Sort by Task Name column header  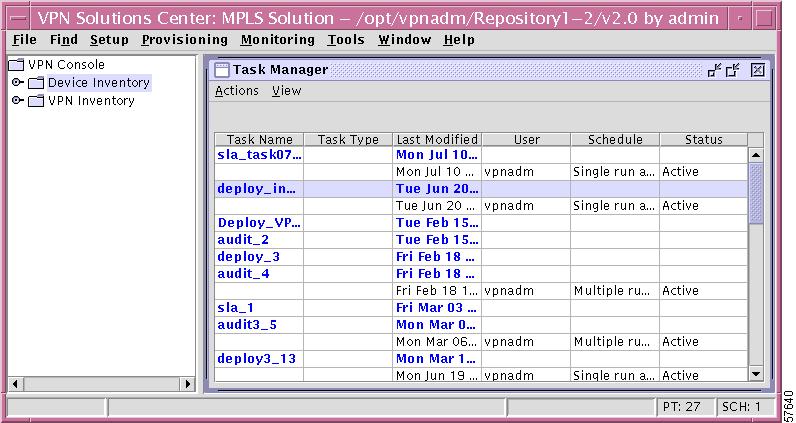[x=259, y=140]
